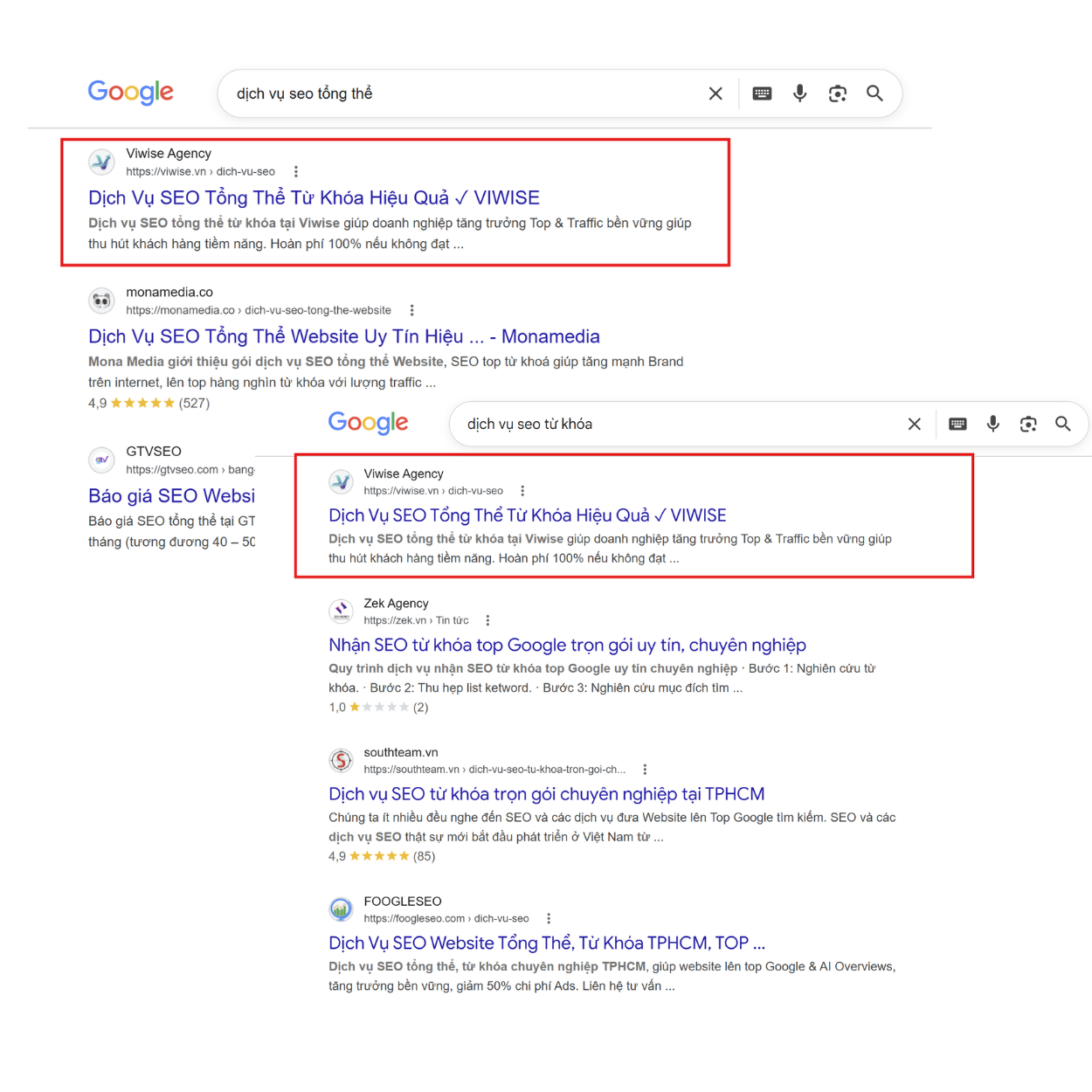Screen dimensions: 1092x1092
Task: Open more options for Zek Agency result
Action: pyautogui.click(x=487, y=620)
